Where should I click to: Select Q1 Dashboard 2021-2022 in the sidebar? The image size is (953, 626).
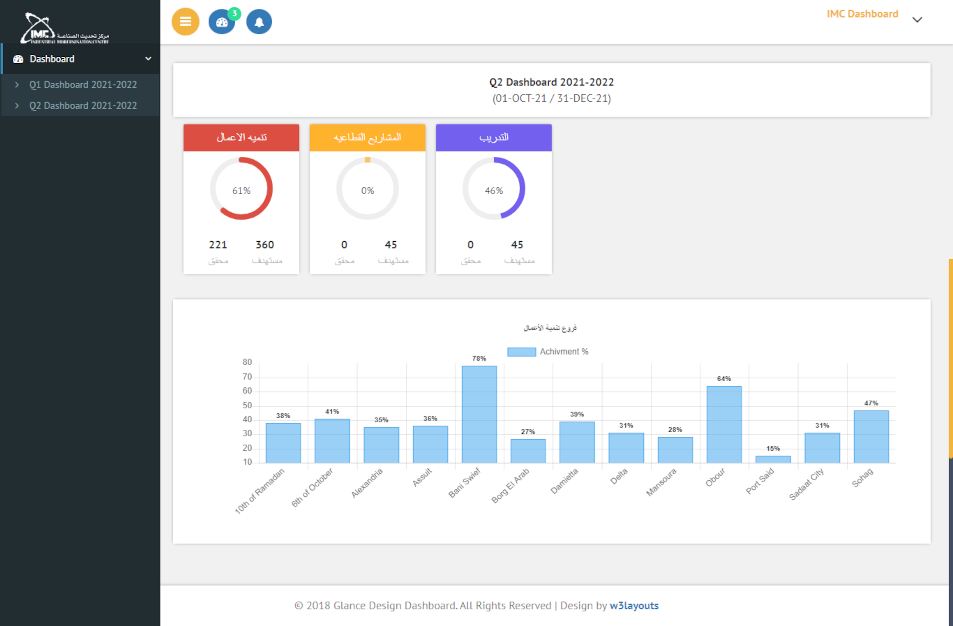(84, 85)
